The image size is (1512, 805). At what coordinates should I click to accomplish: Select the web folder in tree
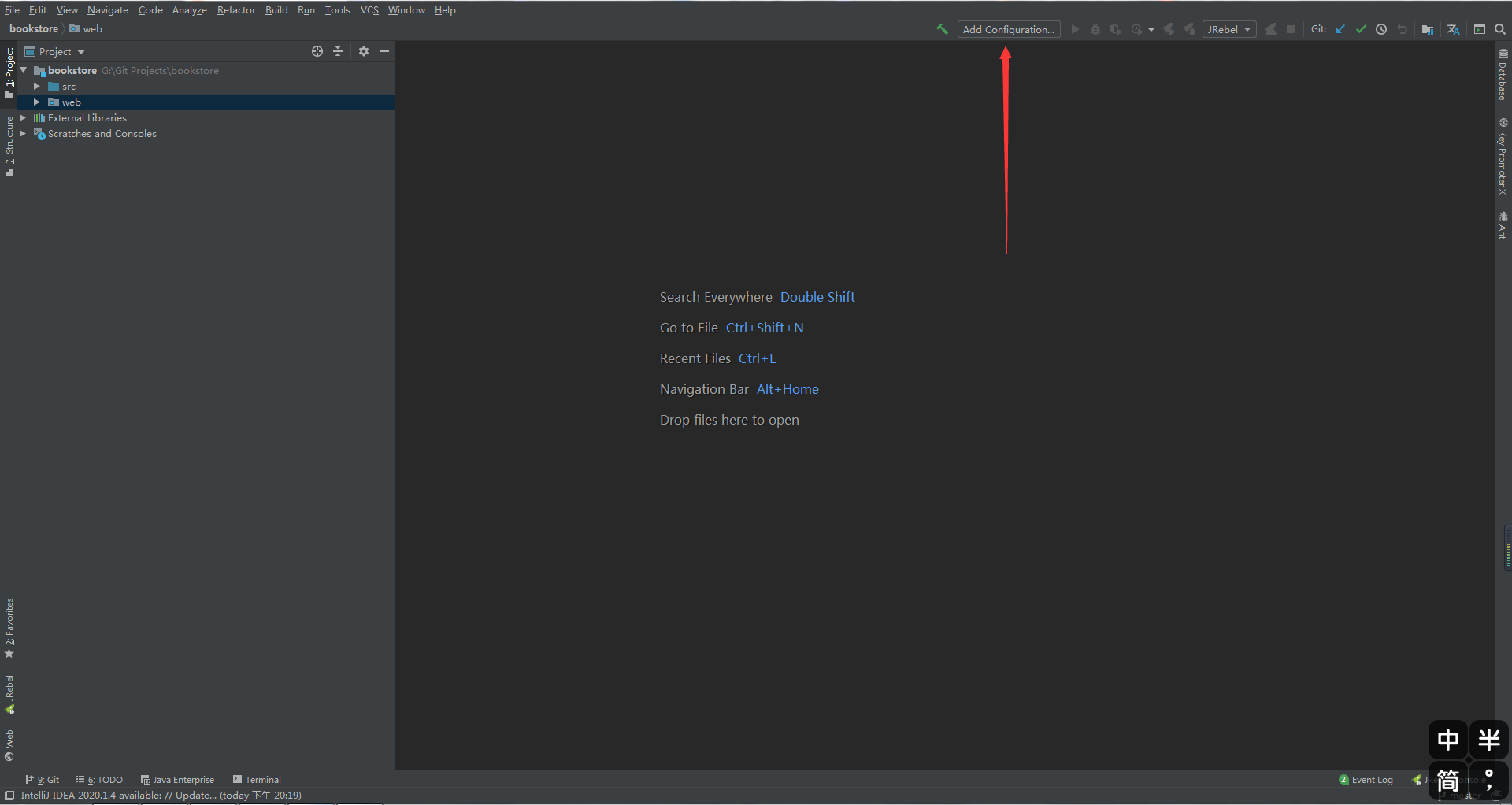206,102
